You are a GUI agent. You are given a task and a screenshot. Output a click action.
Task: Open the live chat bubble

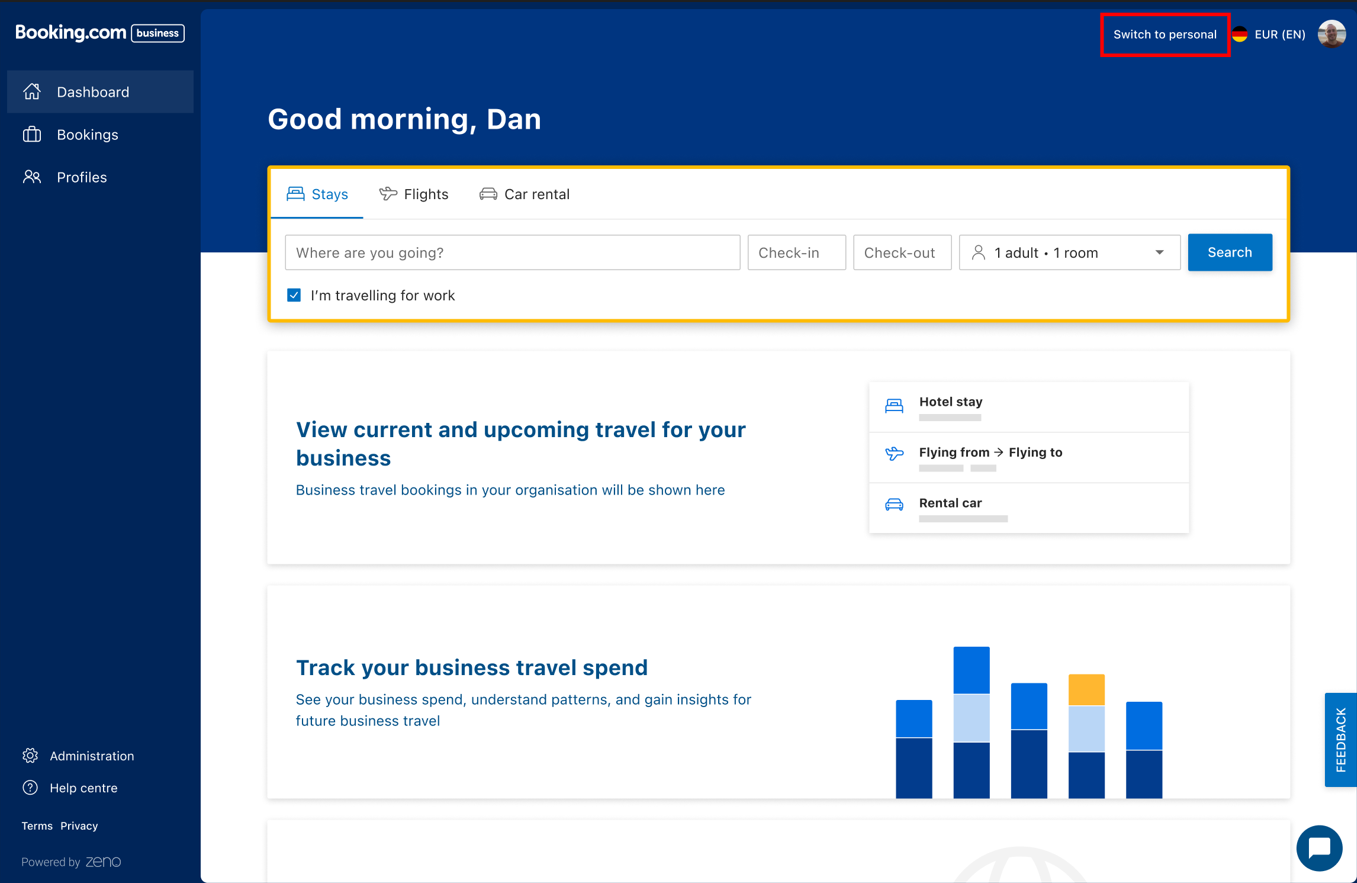tap(1318, 847)
